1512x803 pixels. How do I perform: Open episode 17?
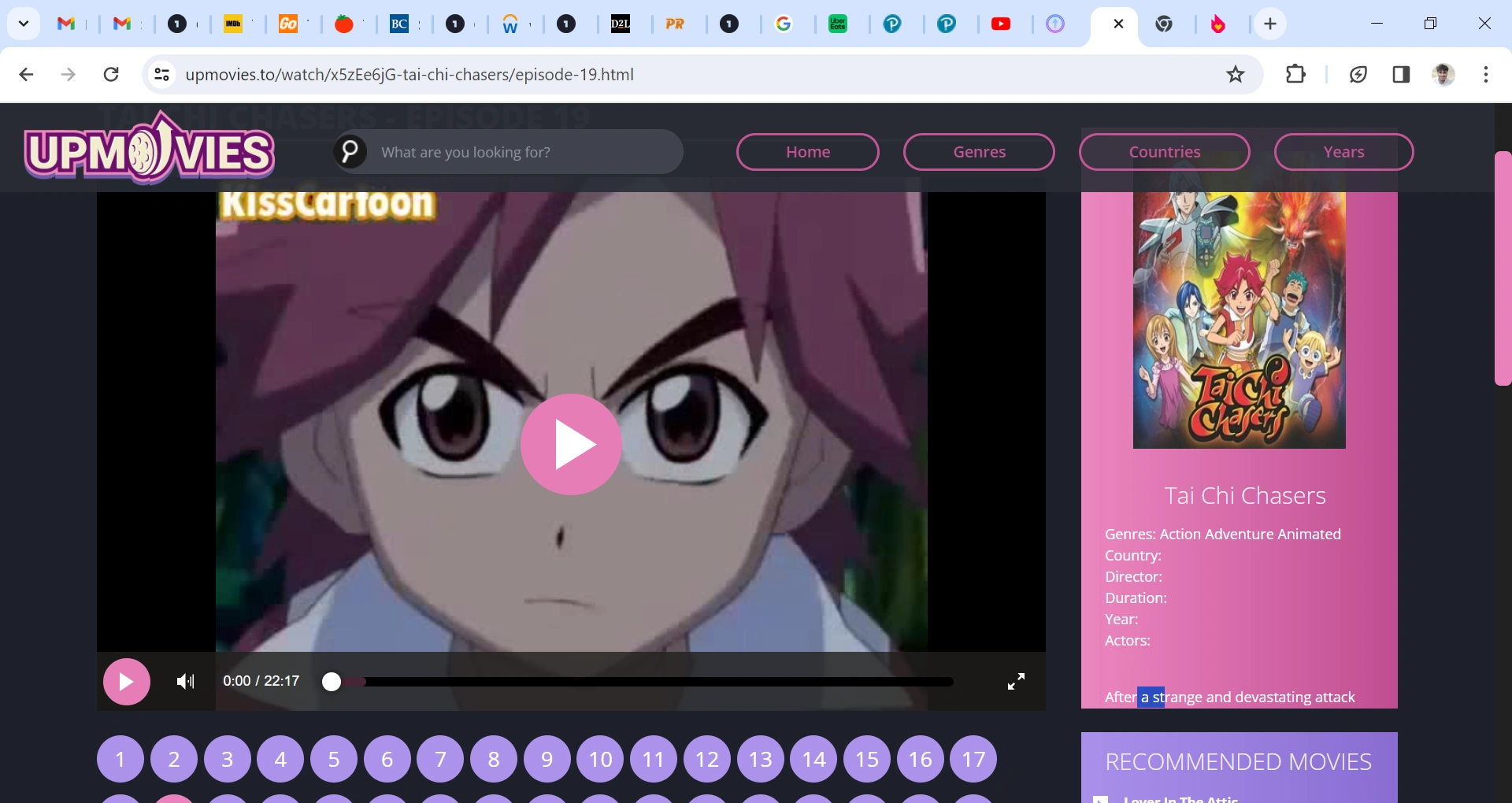click(x=973, y=759)
